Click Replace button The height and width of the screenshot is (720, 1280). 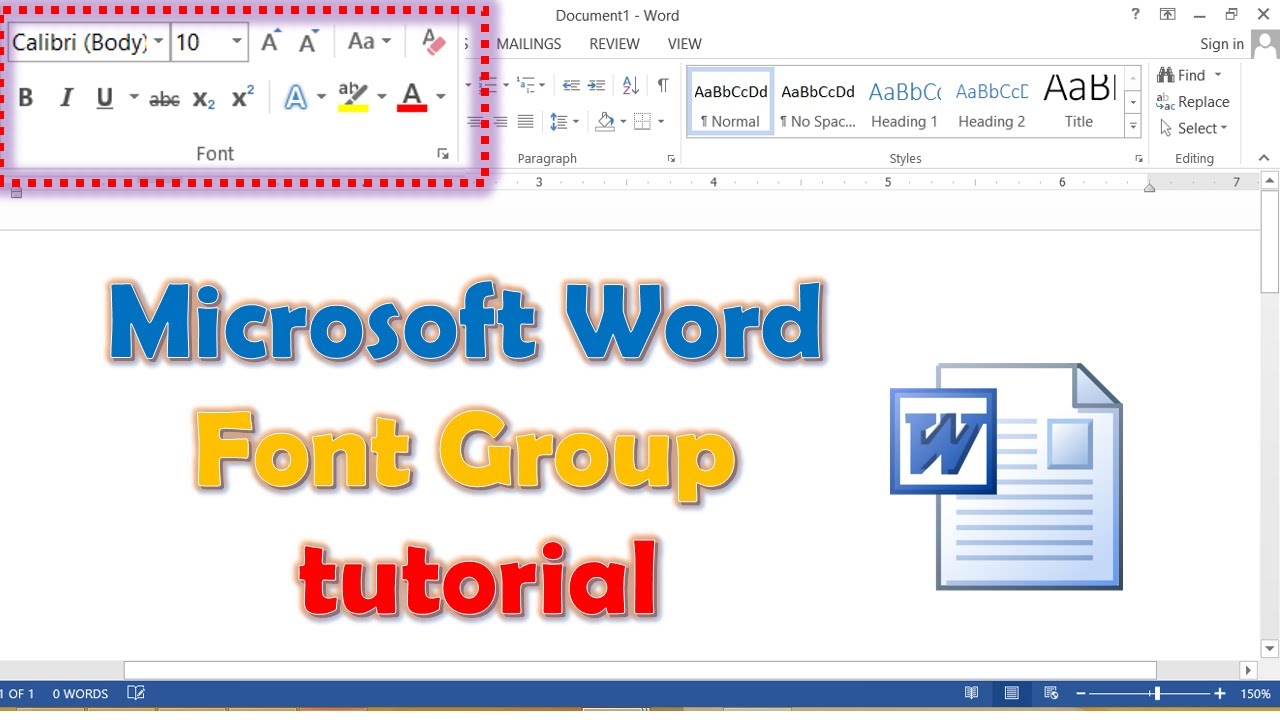[1192, 102]
